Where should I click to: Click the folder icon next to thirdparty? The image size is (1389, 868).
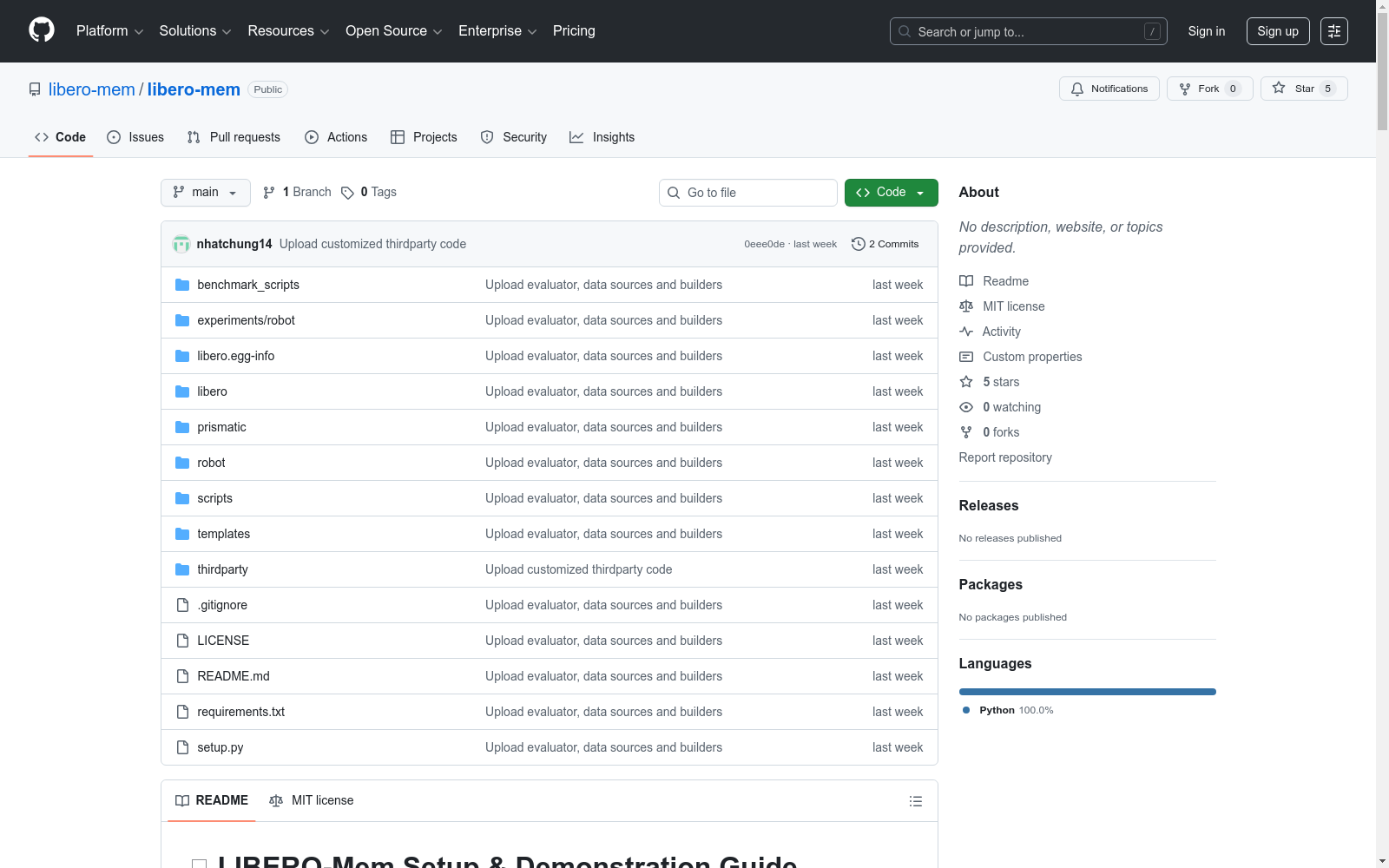point(182,569)
